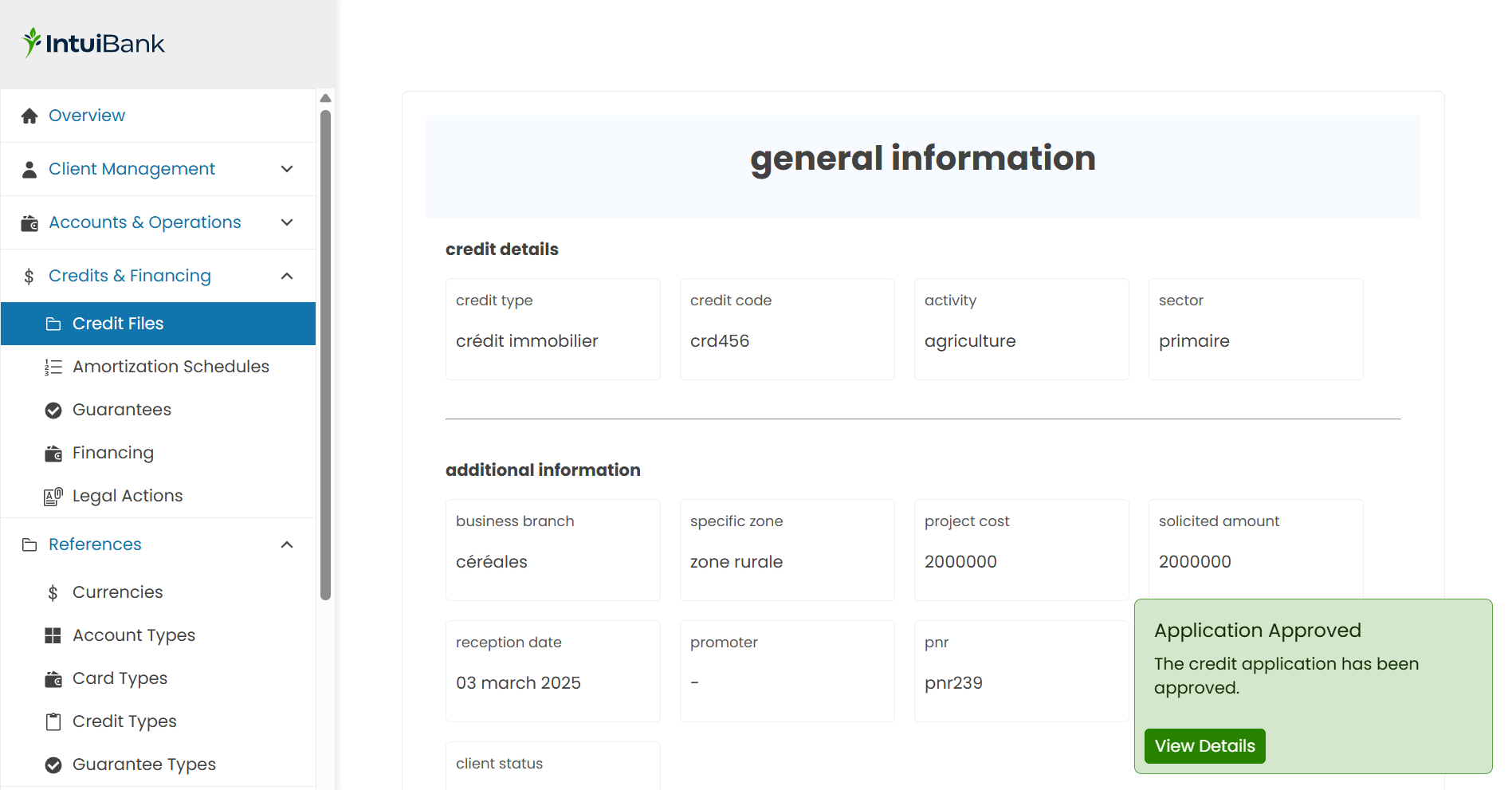Click the 'general information' heading
This screenshot has width=1512, height=790.
point(923,159)
